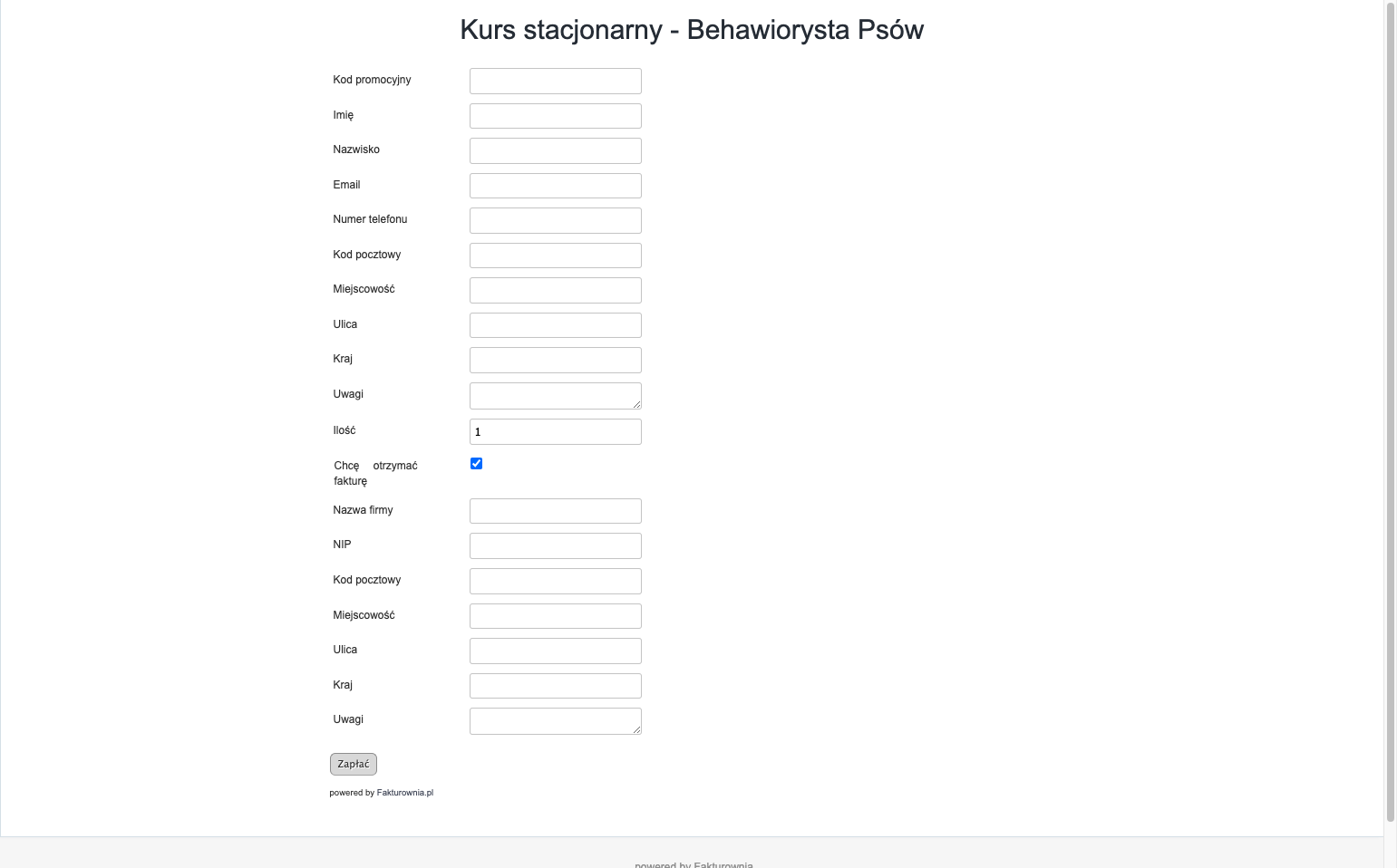Click the Uwagi textarea above the Zapłać button
This screenshot has height=868, width=1397.
click(555, 721)
